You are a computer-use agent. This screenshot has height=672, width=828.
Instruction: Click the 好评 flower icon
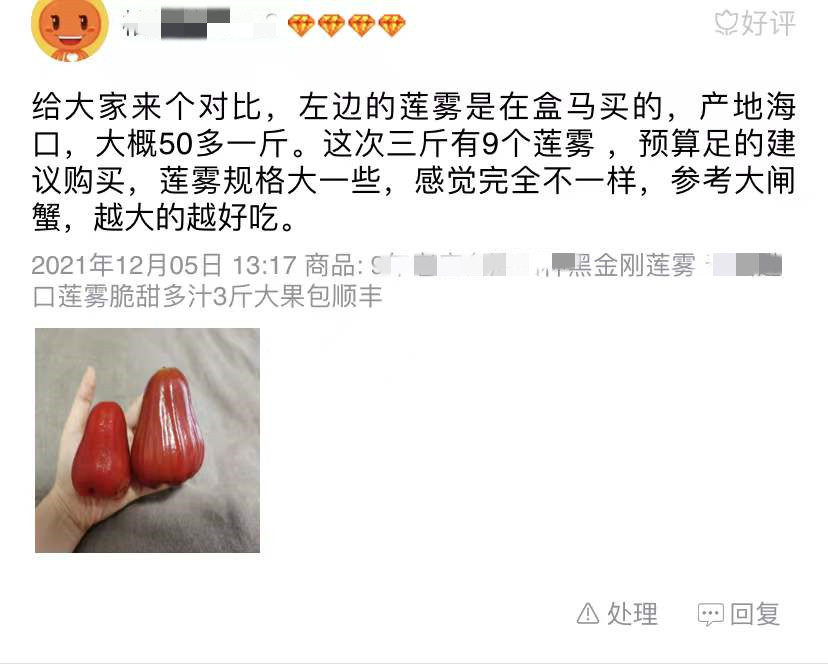(x=726, y=23)
